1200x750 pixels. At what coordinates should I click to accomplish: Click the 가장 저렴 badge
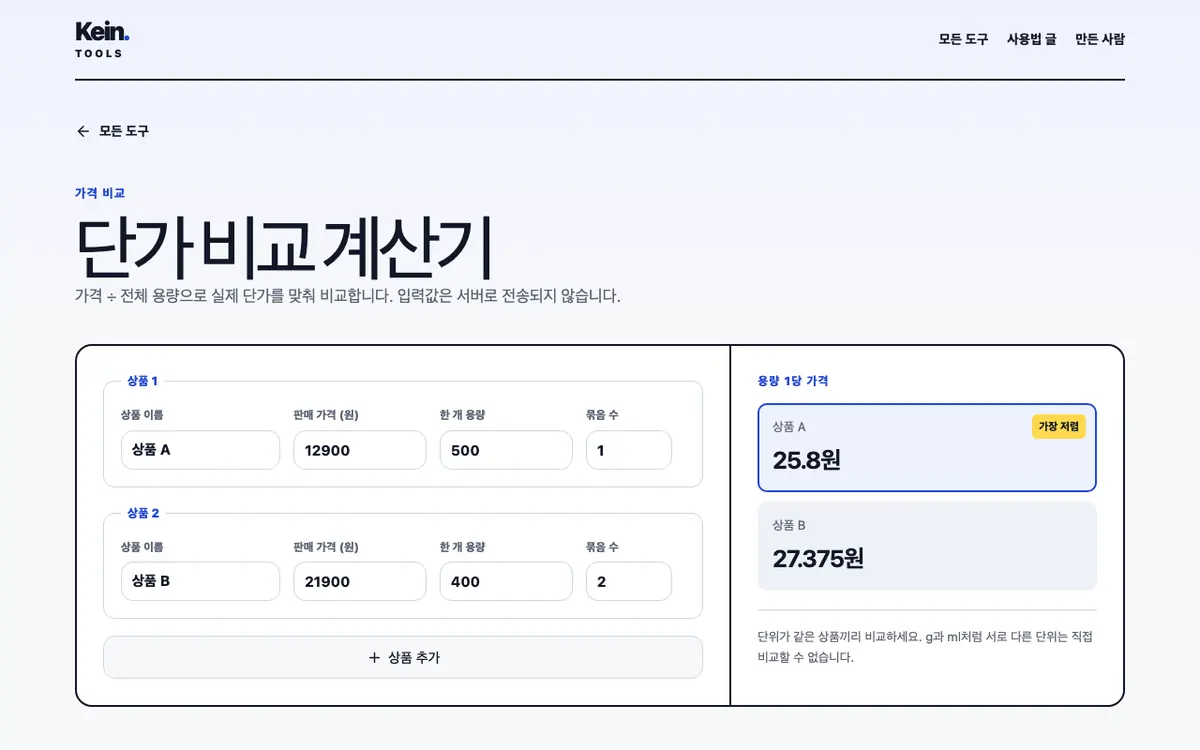[x=1059, y=427]
